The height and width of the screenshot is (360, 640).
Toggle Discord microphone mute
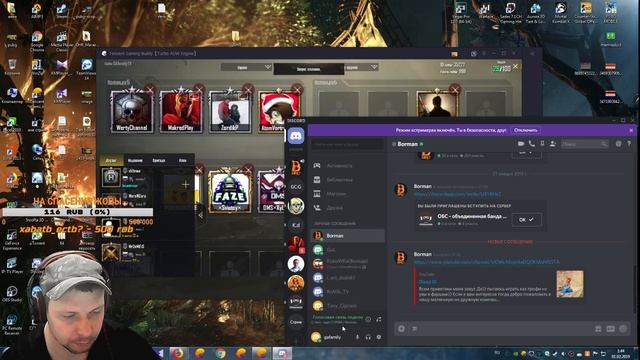coord(357,337)
